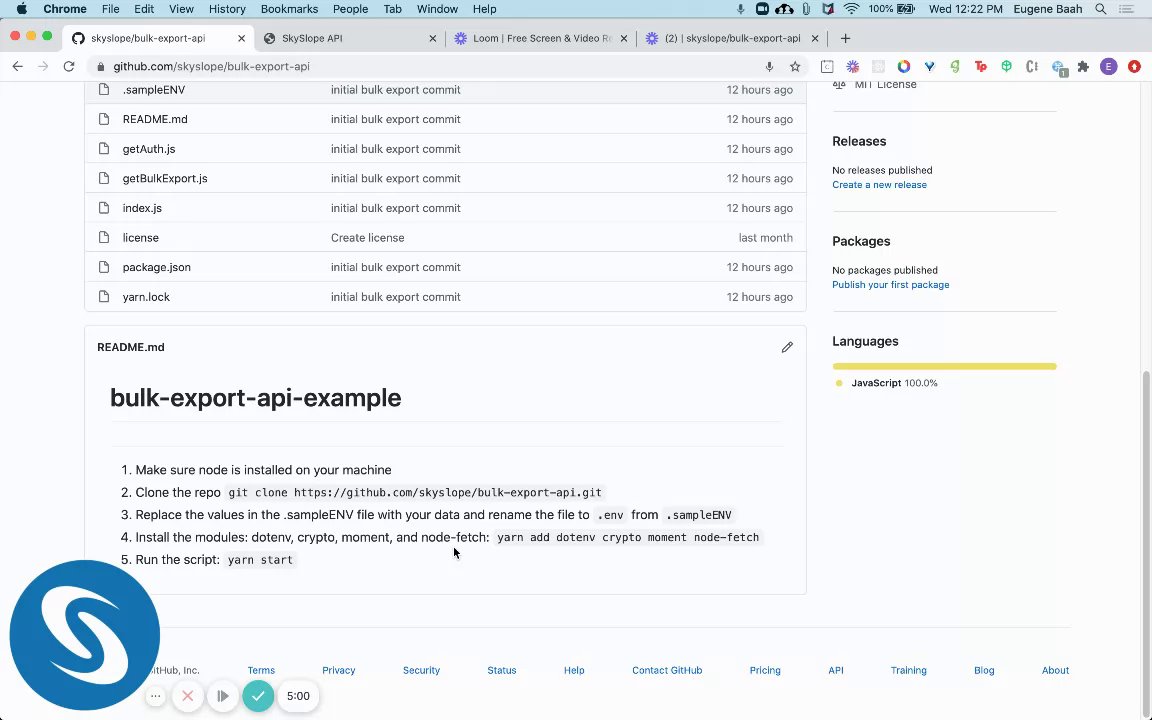The image size is (1152, 720).
Task: Bookmark this page with the star icon
Action: [795, 67]
